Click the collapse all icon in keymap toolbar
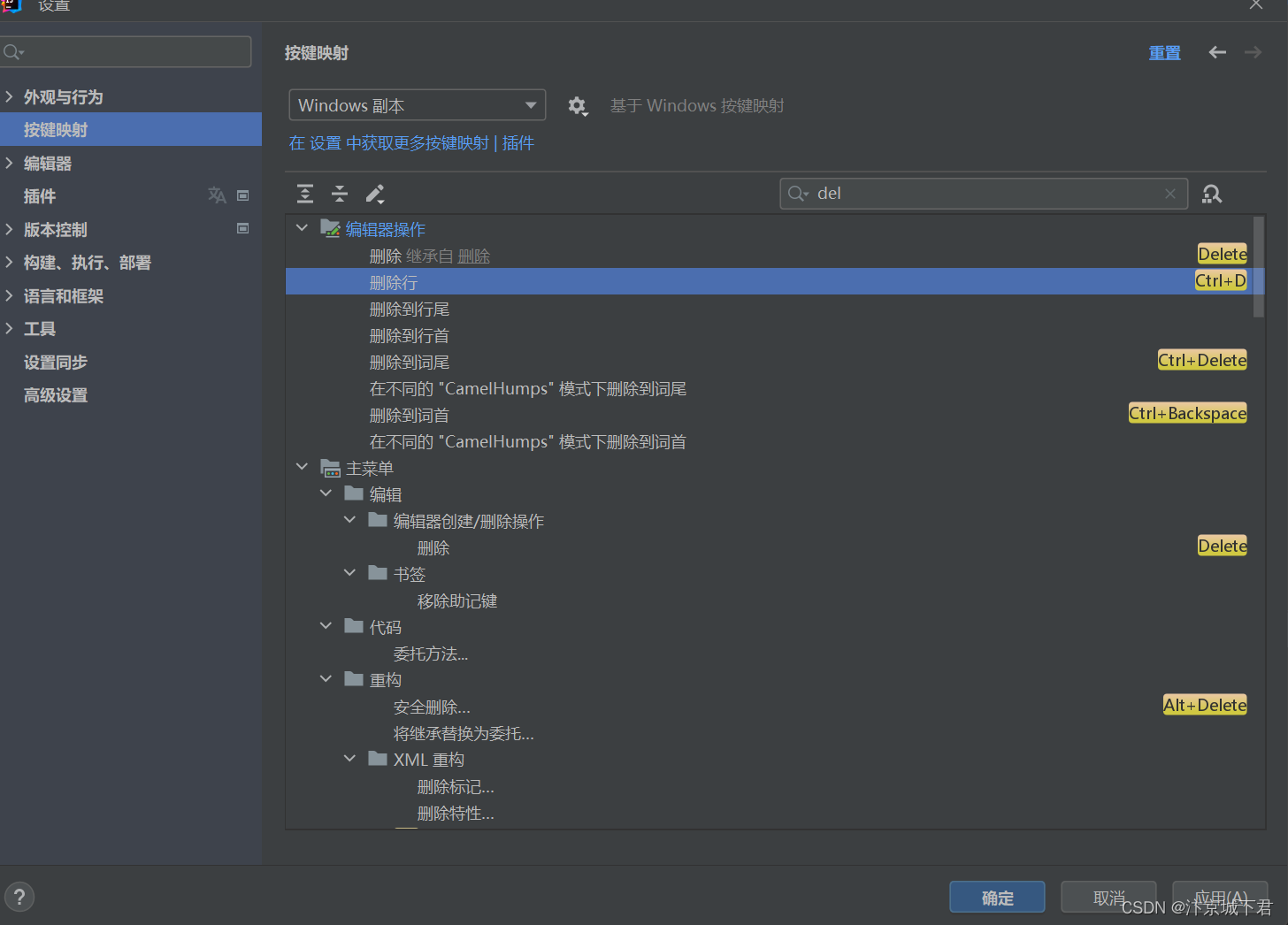This screenshot has width=1288, height=925. [340, 194]
